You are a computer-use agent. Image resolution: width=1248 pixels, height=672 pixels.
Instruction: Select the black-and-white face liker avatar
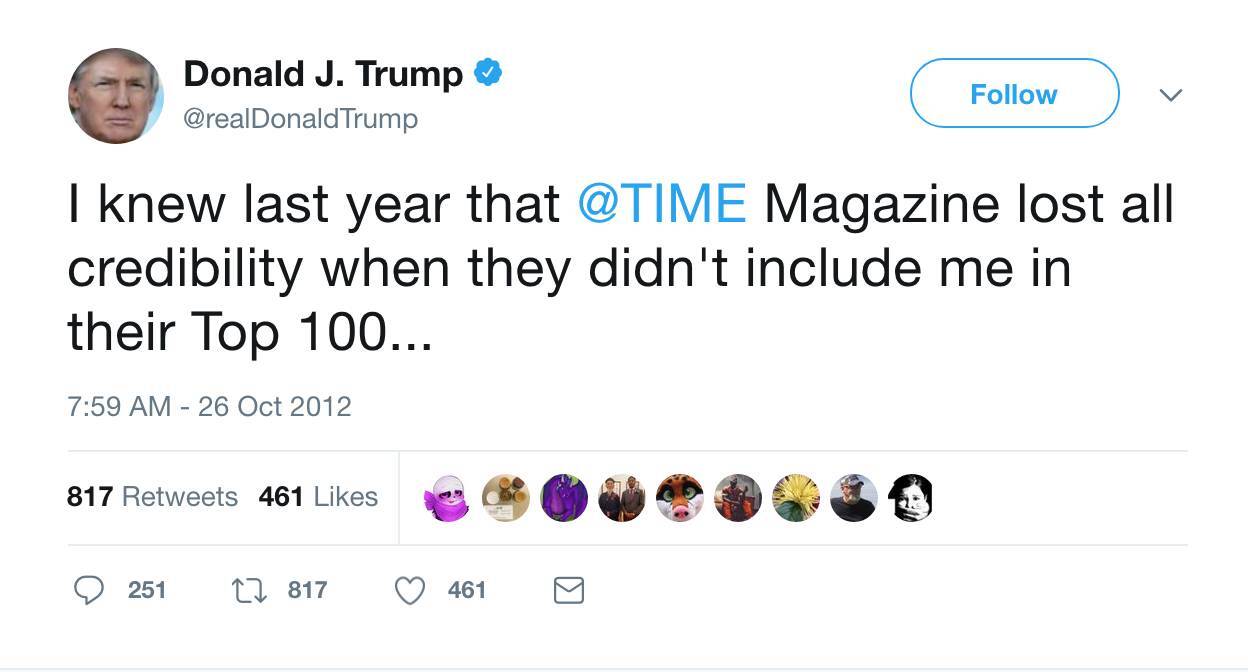tap(911, 497)
